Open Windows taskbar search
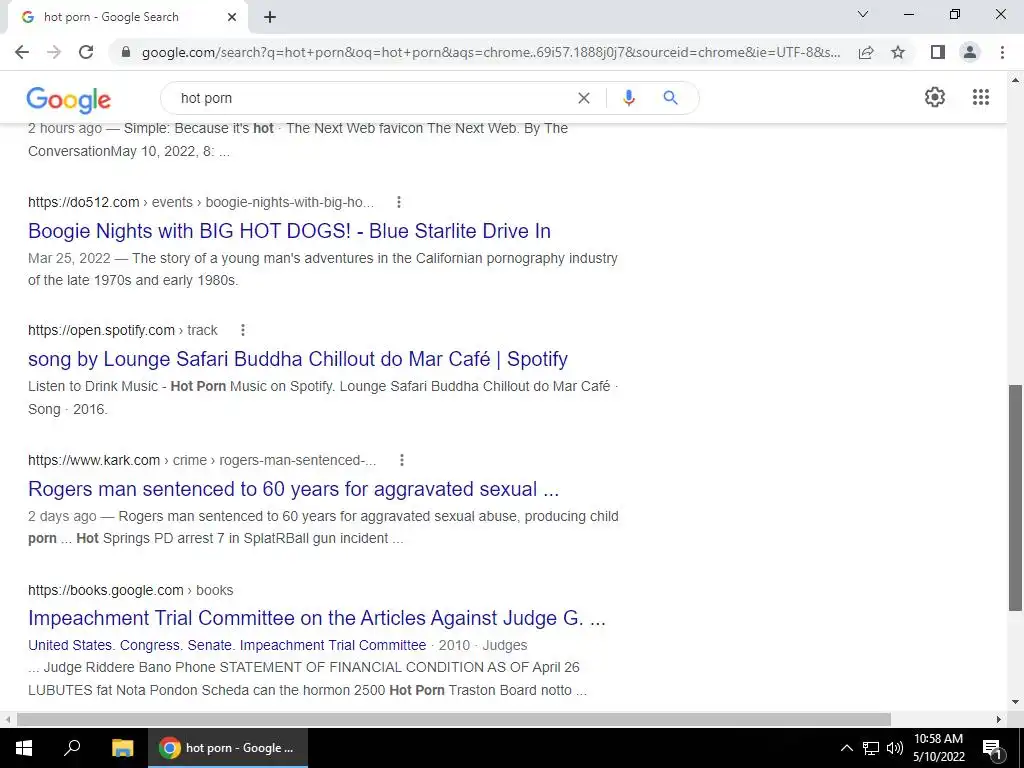The image size is (1024, 768). point(72,748)
